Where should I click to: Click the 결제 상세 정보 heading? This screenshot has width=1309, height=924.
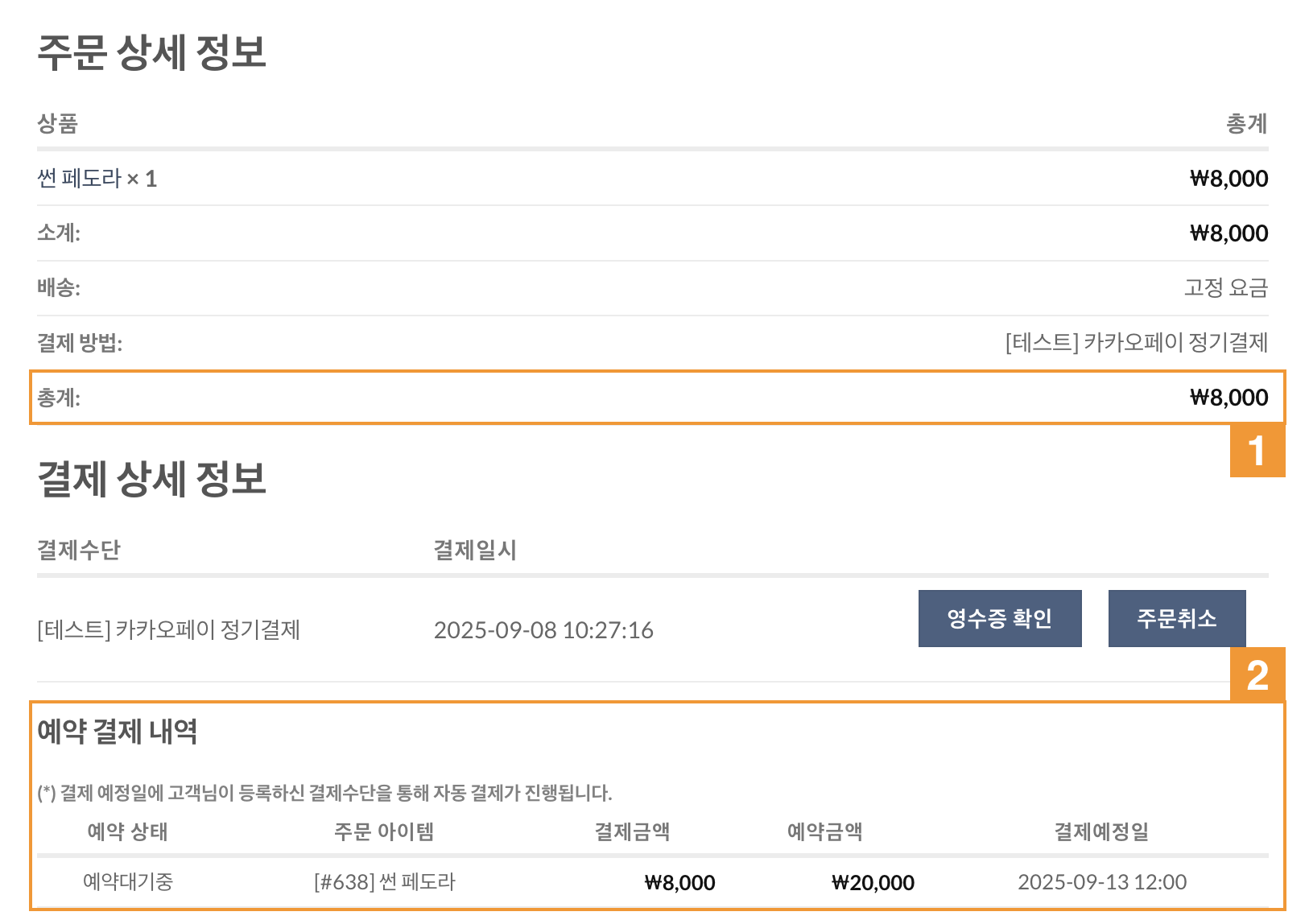(x=151, y=479)
